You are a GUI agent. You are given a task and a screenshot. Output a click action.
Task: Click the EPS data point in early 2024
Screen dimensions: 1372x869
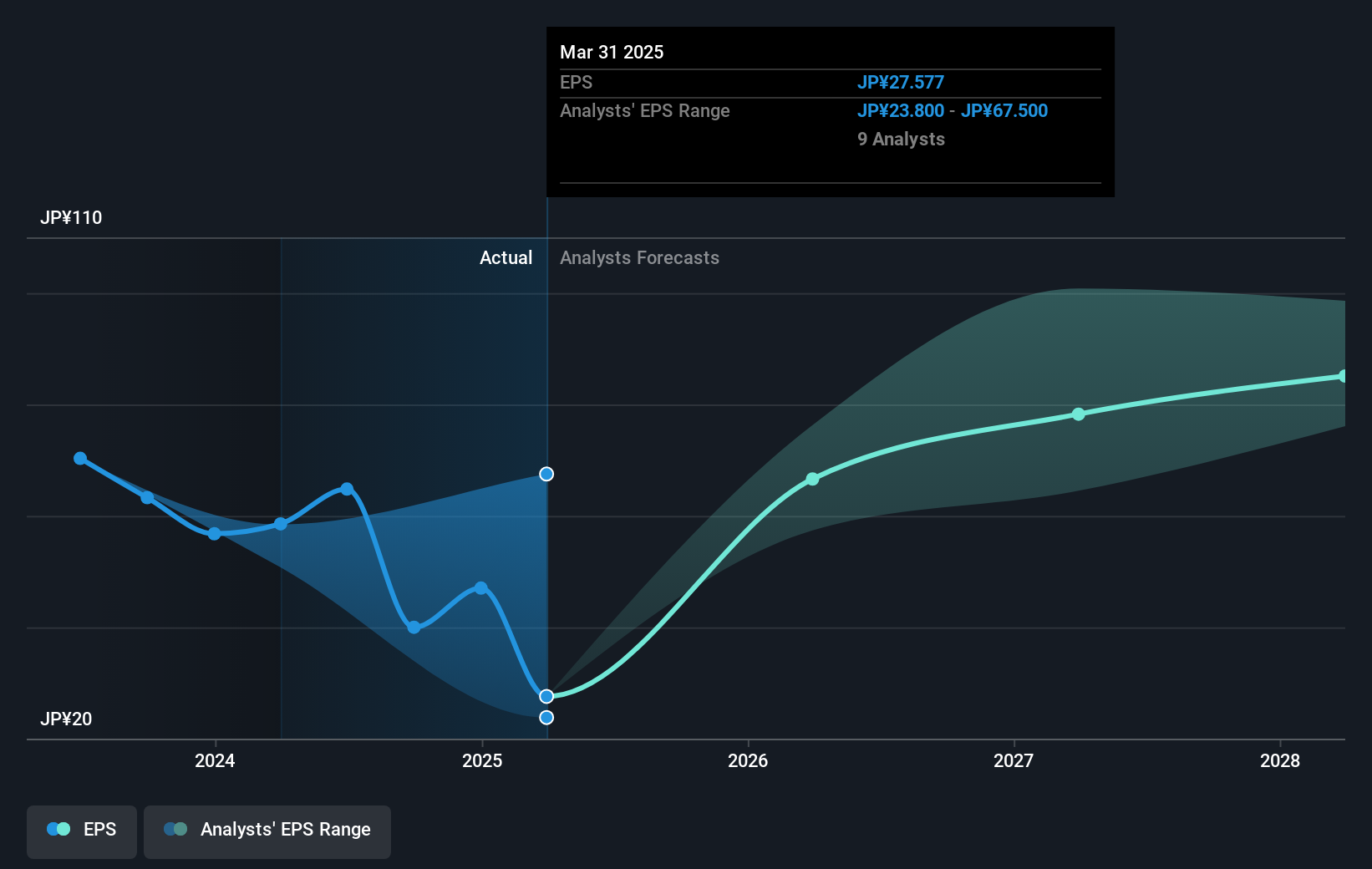pos(281,524)
